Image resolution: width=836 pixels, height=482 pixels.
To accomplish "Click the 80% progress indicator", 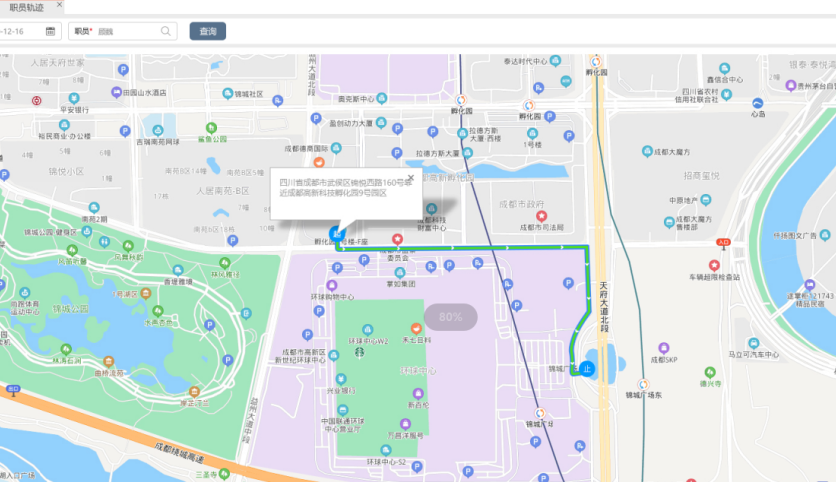I will [450, 317].
